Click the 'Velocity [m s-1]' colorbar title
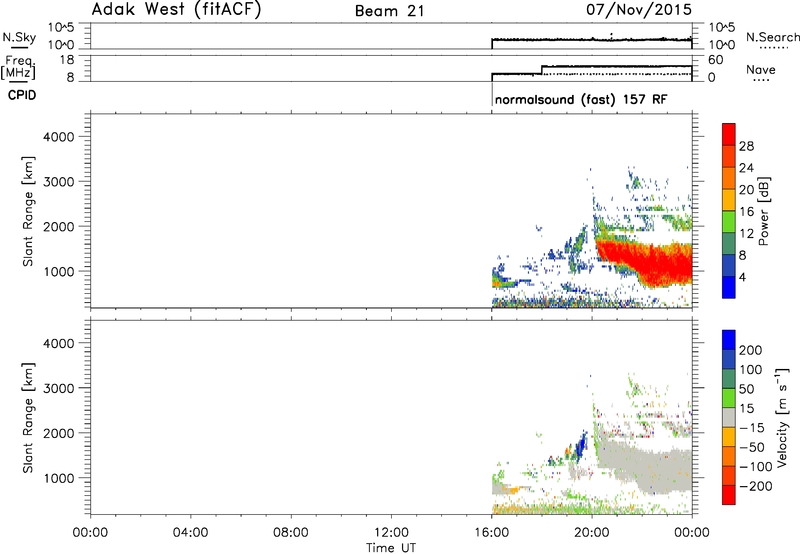This screenshot has height=554, width=800. click(x=782, y=417)
